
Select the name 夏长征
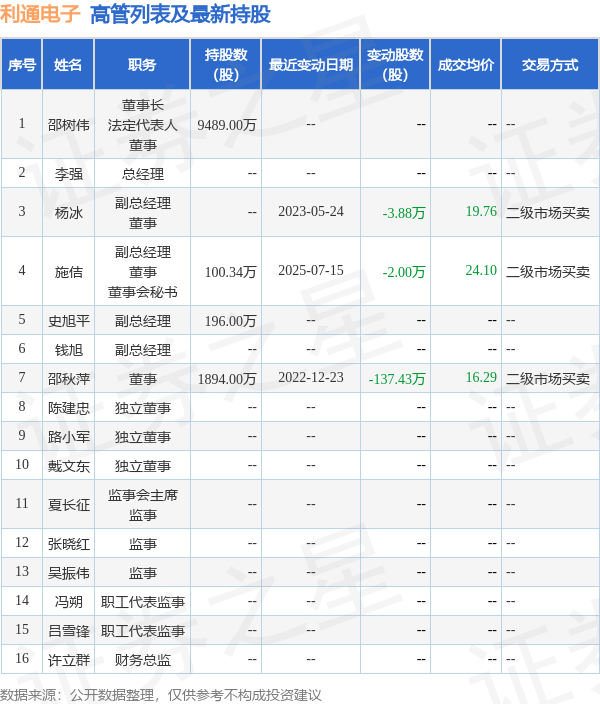click(68, 505)
